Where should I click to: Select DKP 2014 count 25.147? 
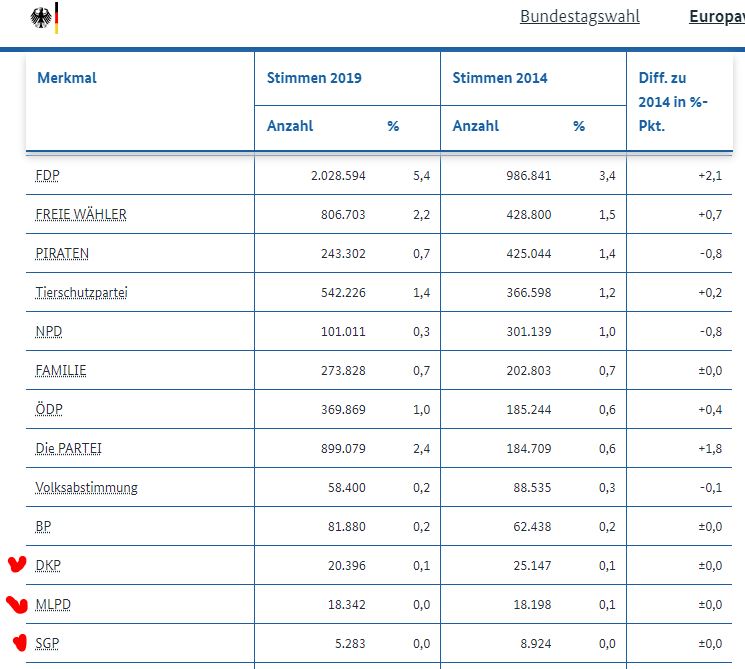533,566
